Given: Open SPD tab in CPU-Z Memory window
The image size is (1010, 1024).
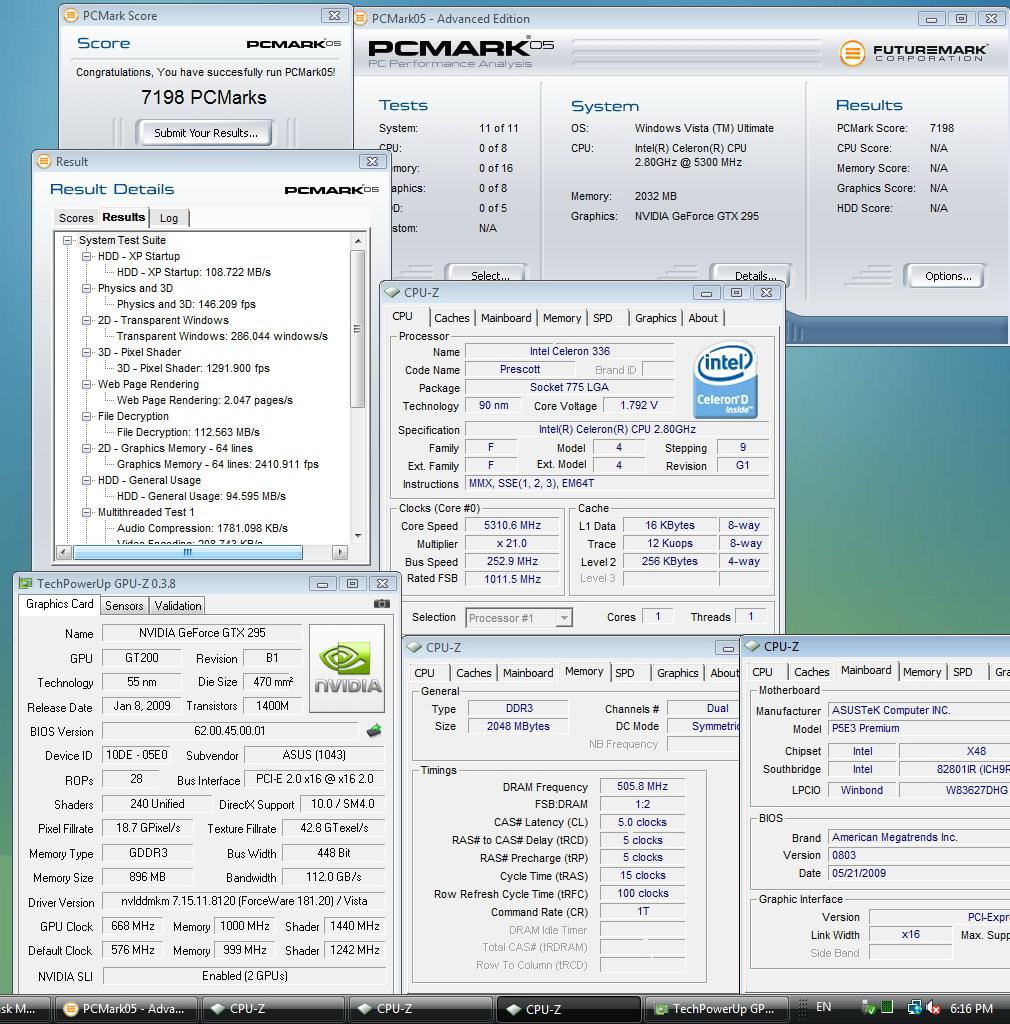Looking at the screenshot, I should pos(625,673).
